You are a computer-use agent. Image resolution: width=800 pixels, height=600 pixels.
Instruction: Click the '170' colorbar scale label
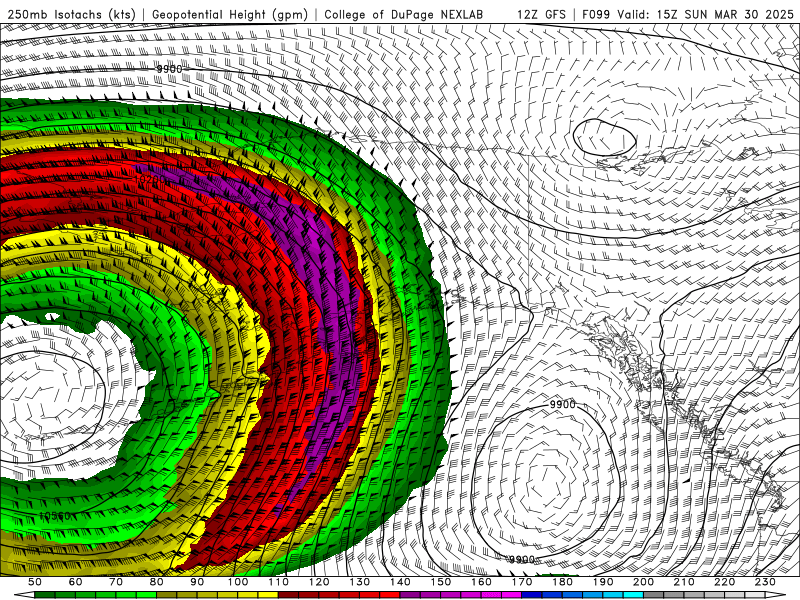coord(522,582)
